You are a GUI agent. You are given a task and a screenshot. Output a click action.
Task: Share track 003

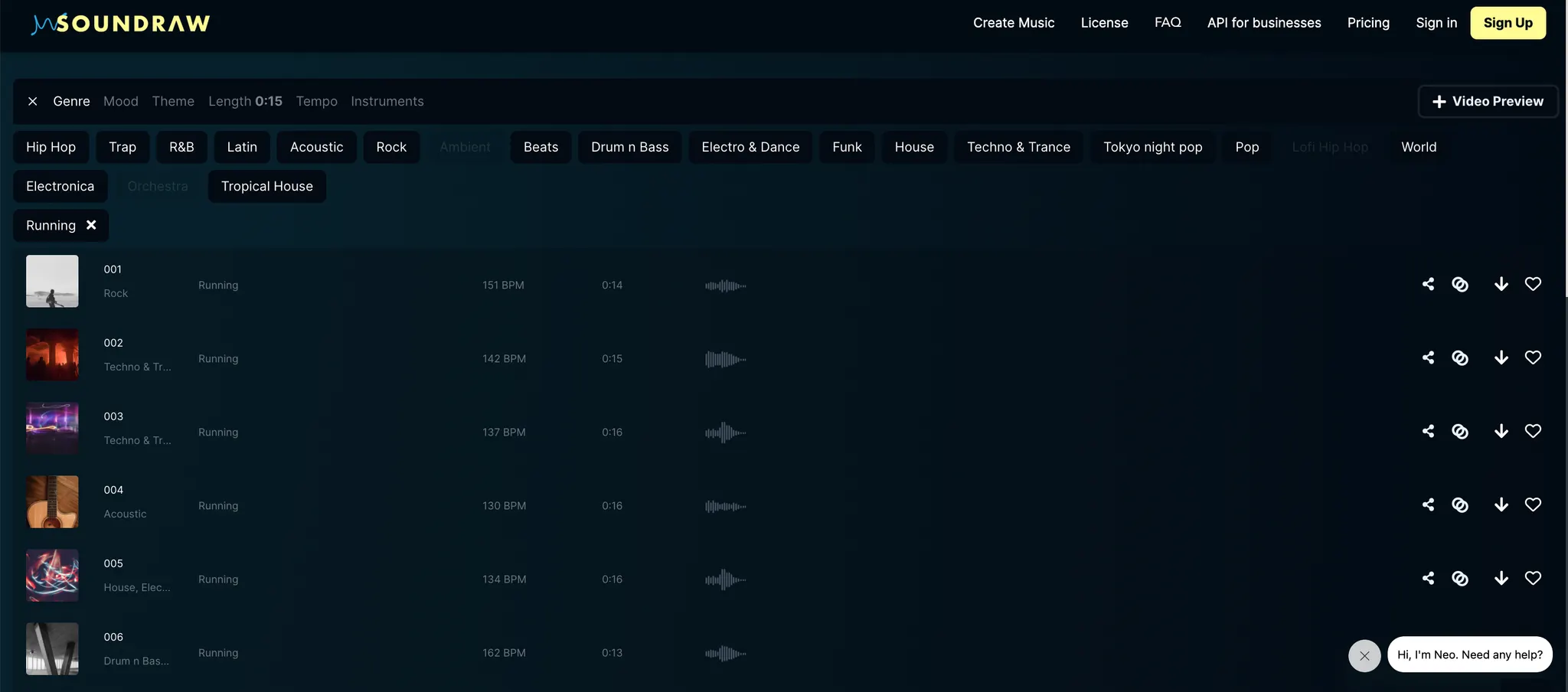pos(1428,431)
